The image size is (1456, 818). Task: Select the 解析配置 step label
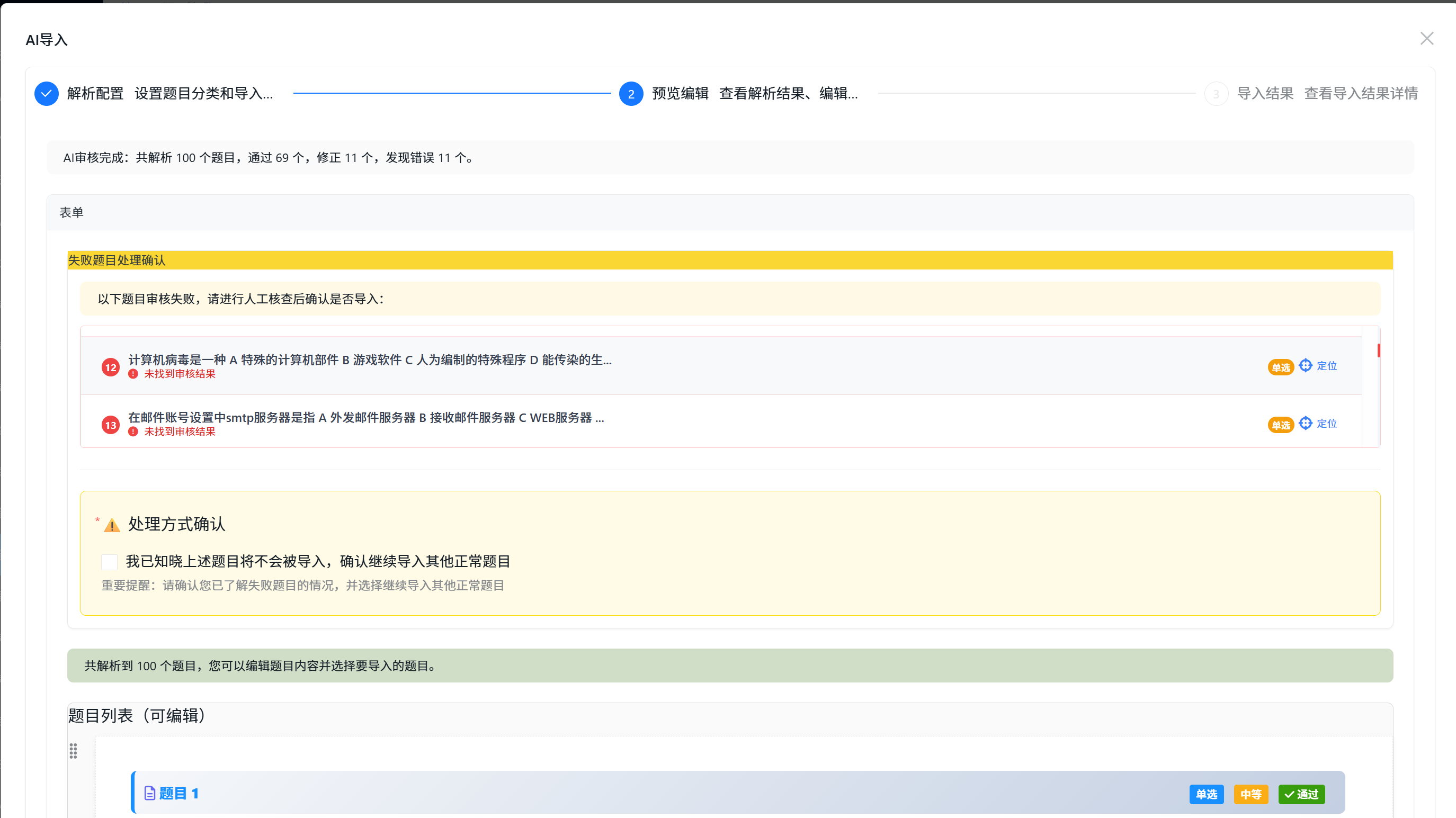95,93
